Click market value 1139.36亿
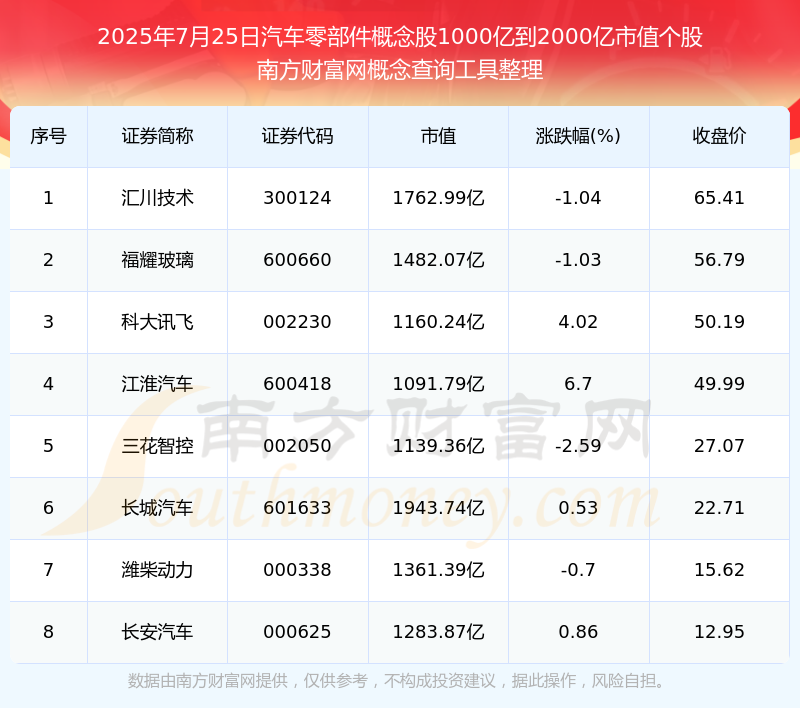Image resolution: width=800 pixels, height=708 pixels. point(438,446)
